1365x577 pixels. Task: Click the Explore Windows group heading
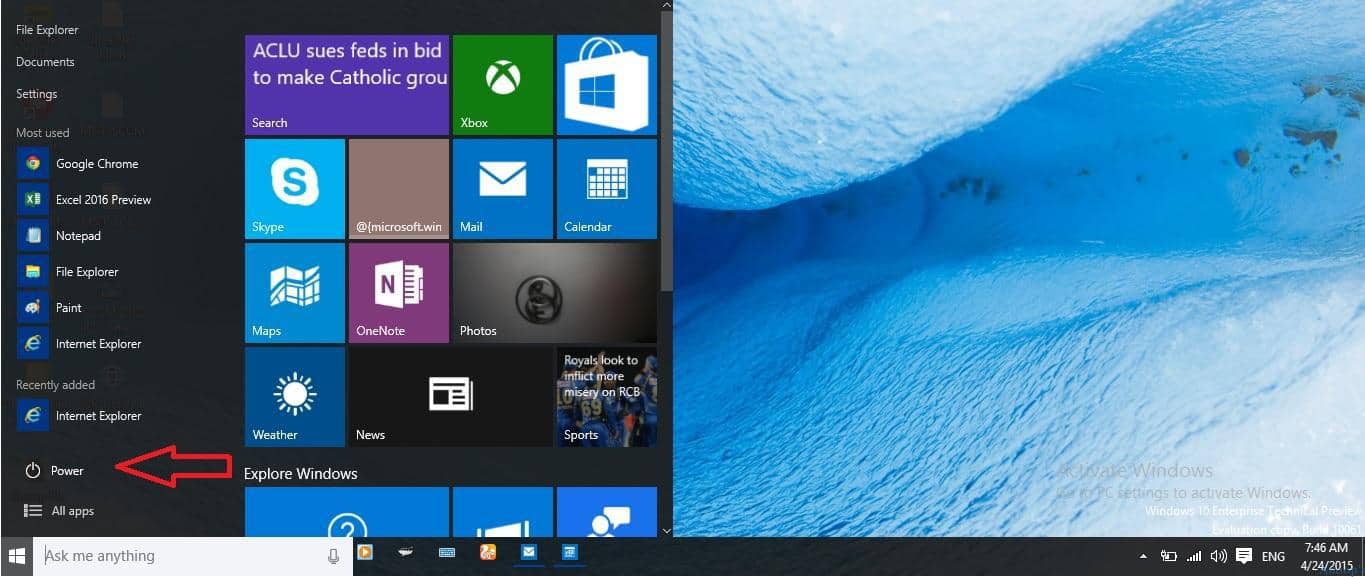300,474
